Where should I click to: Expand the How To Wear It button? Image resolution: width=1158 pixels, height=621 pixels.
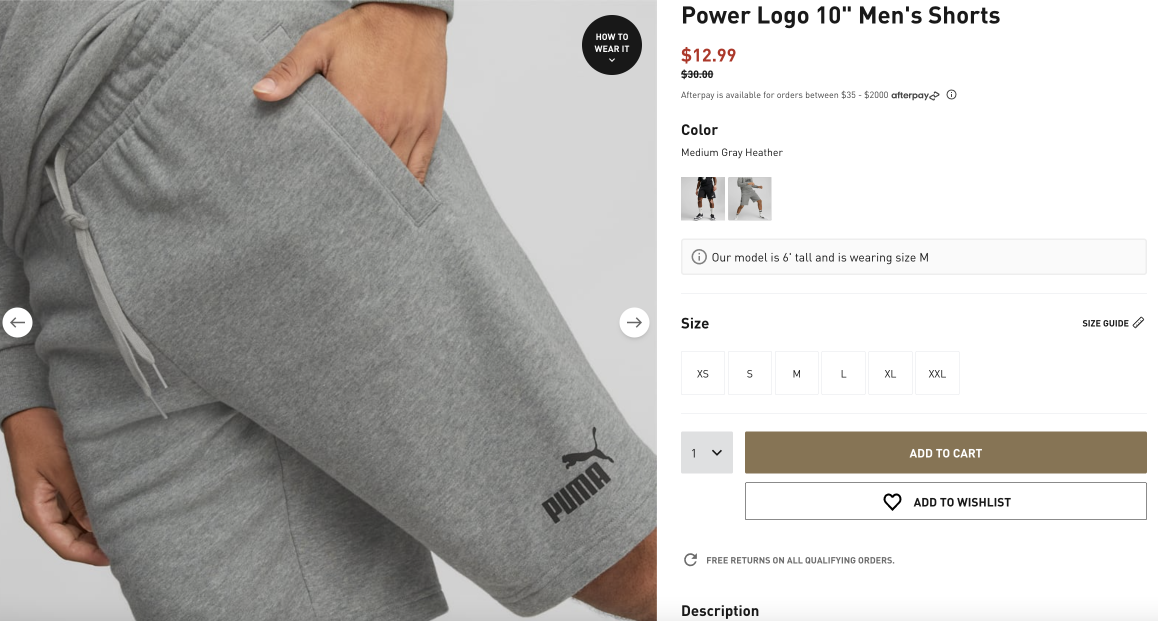(x=611, y=45)
